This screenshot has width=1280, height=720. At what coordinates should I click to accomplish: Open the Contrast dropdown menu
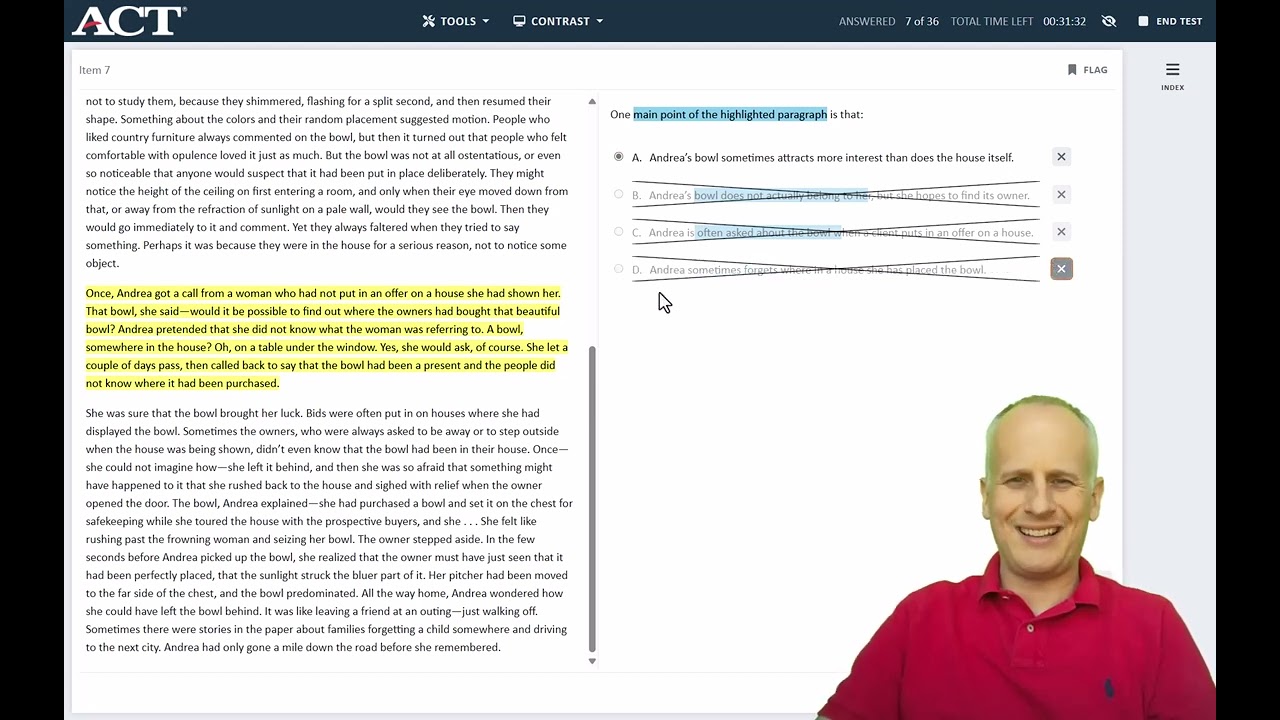[558, 21]
